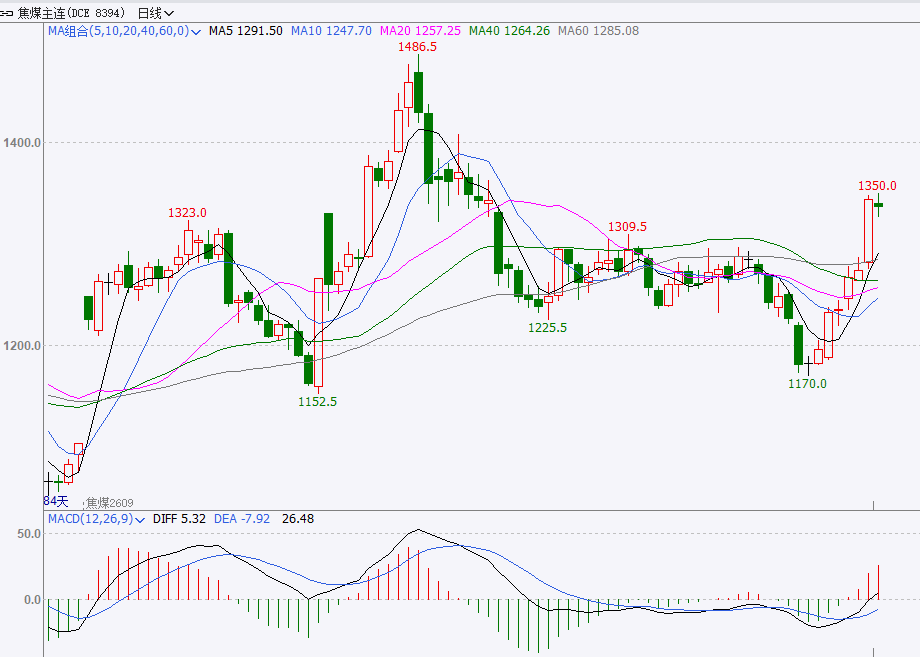Click the 1400.0 price axis label
This screenshot has width=920, height=657.
(x=22, y=143)
